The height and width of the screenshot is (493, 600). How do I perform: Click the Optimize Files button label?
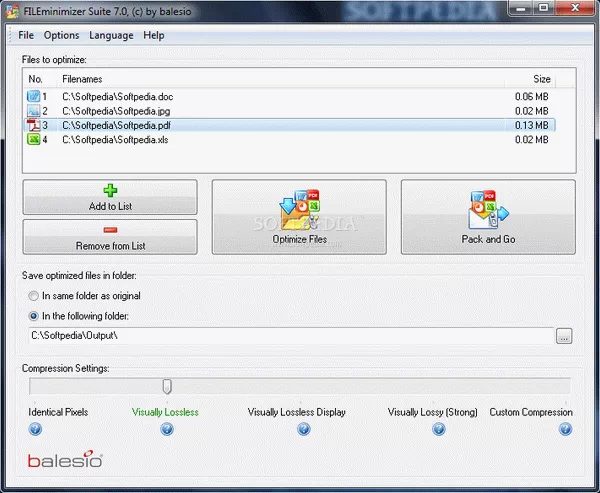300,239
